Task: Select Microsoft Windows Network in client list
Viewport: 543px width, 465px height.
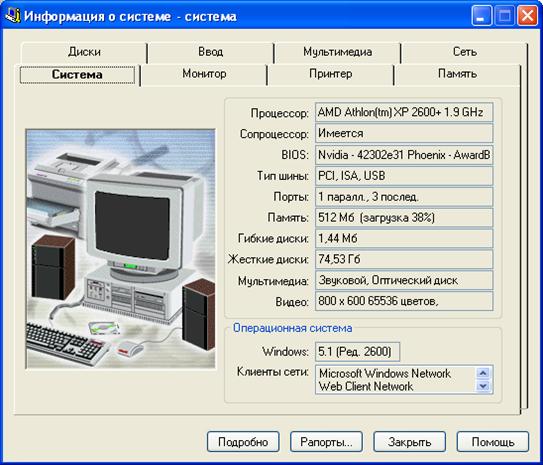Action: tap(384, 374)
